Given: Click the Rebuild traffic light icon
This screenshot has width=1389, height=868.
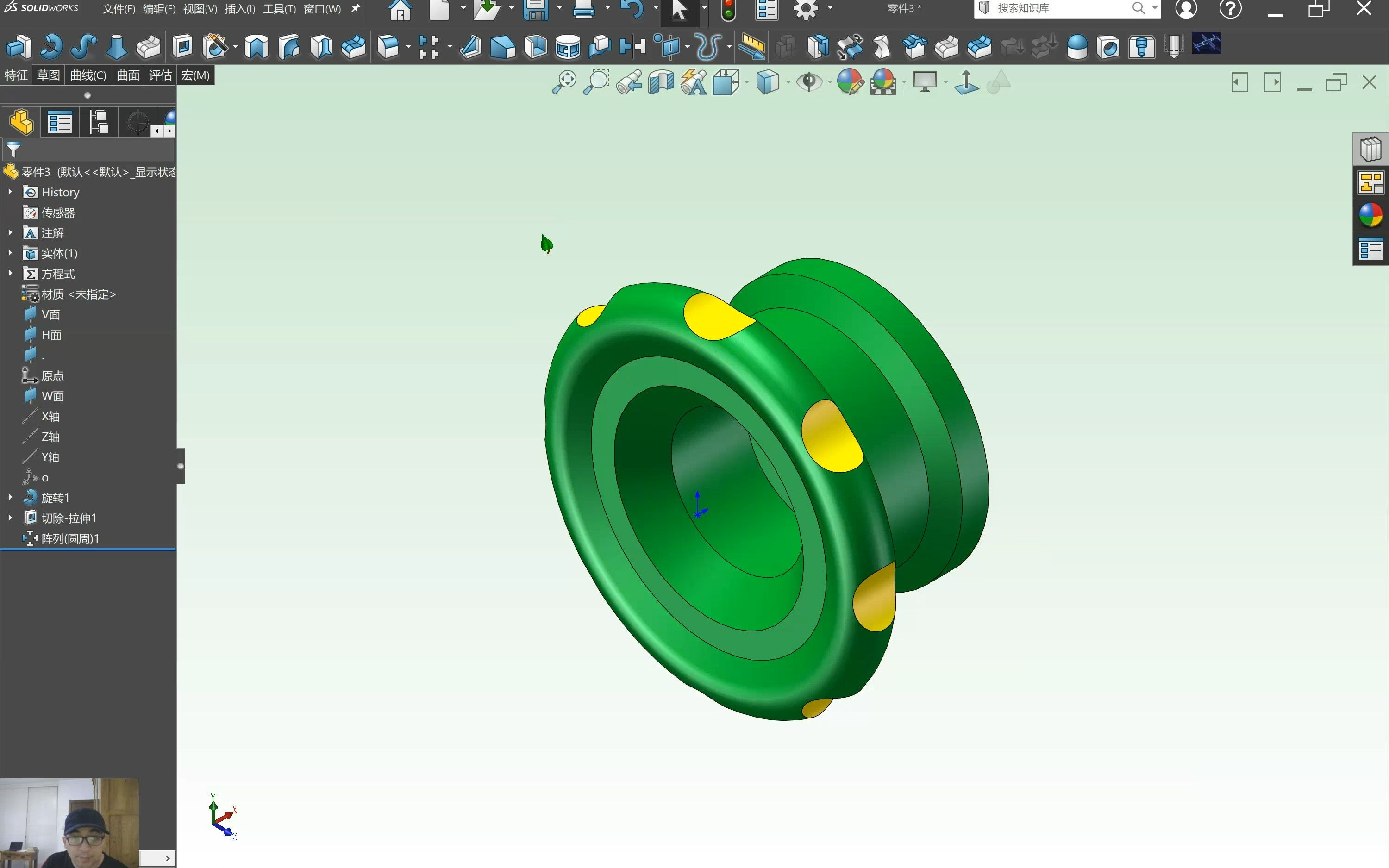Looking at the screenshot, I should point(728,10).
